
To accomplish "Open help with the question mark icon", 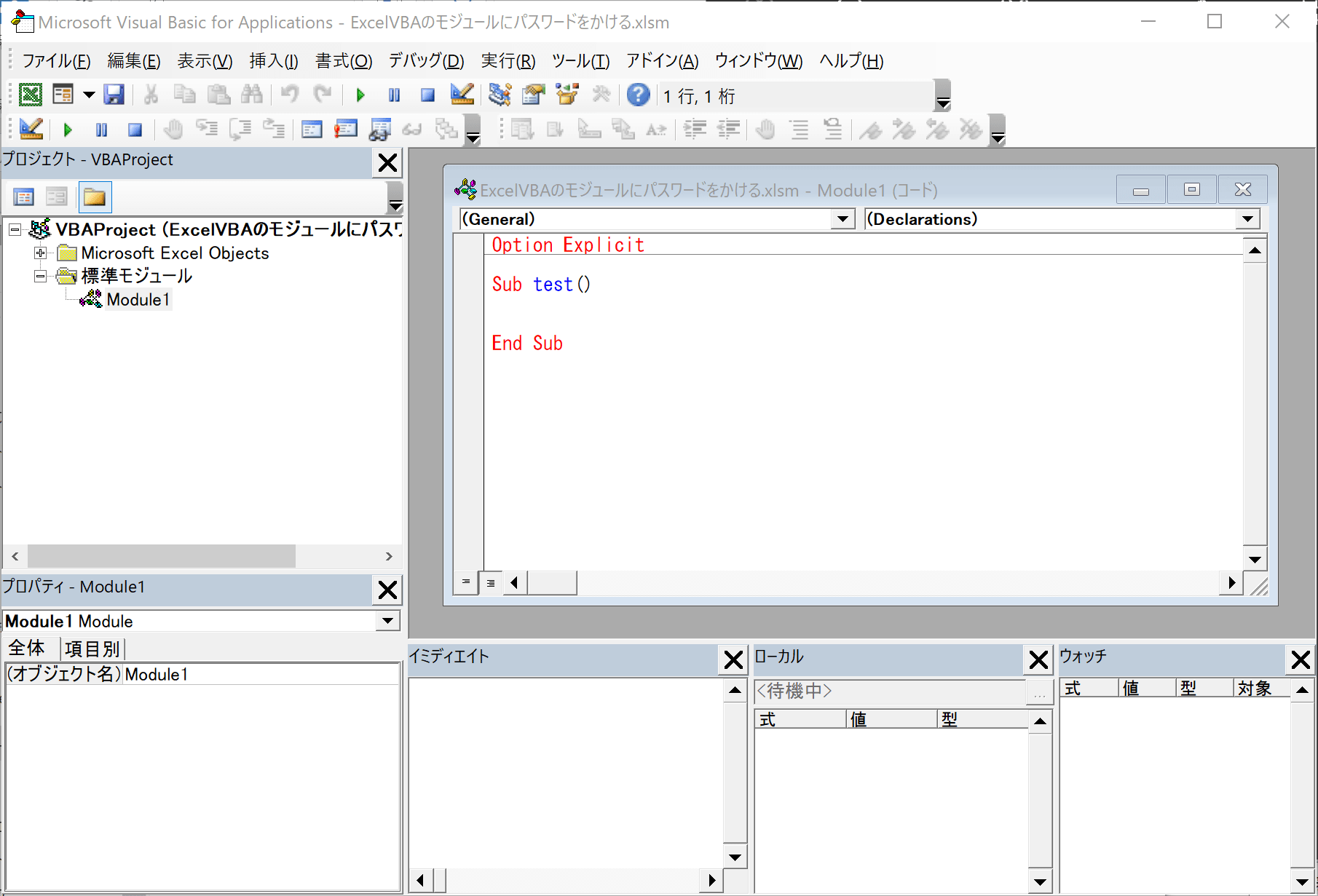I will (638, 95).
